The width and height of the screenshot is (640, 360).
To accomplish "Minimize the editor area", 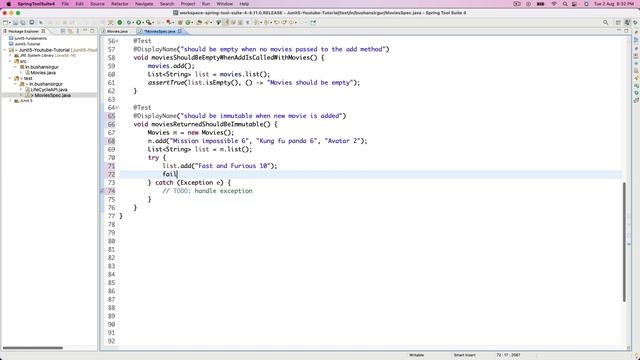I will (619, 31).
